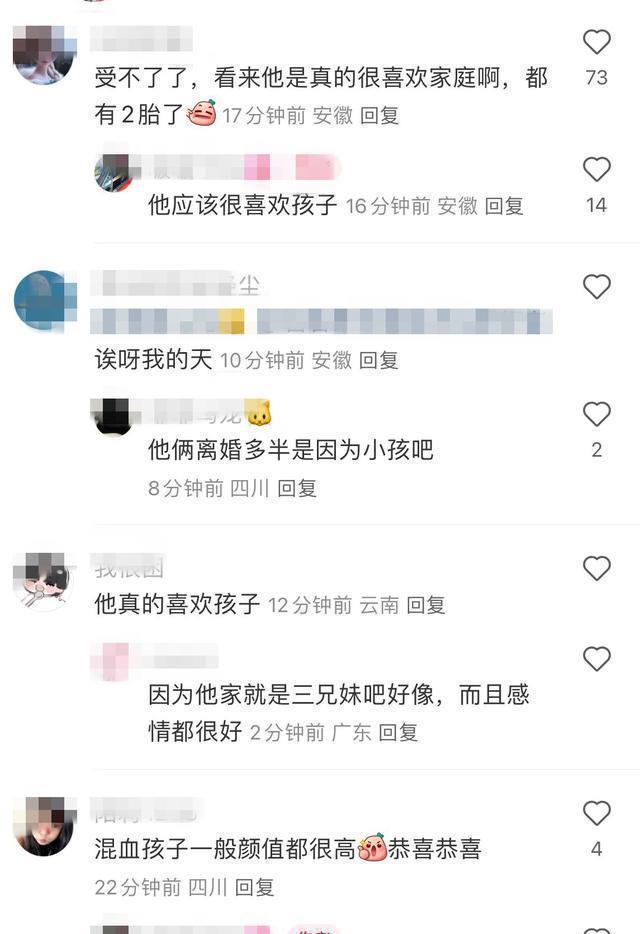Tap 回复 next to '2分钟前 广东'
The image size is (640, 934).
[398, 732]
